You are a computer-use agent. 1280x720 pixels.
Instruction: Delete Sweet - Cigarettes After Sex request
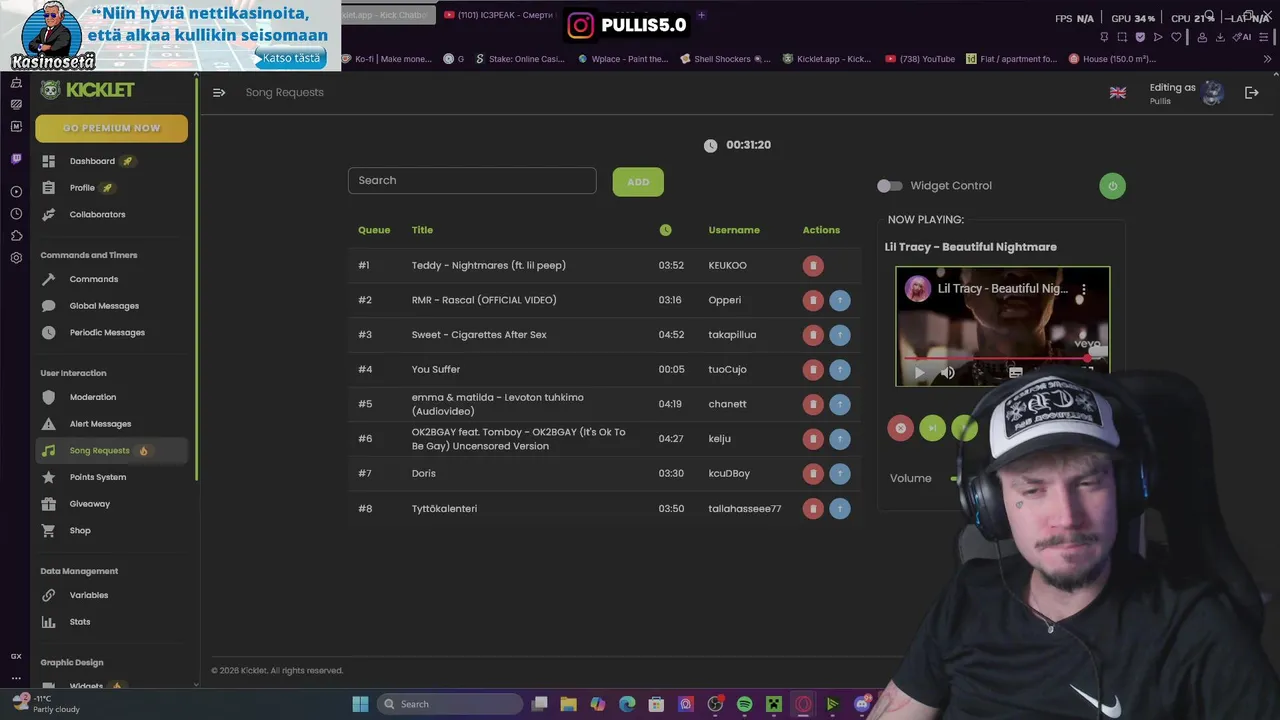coord(813,335)
